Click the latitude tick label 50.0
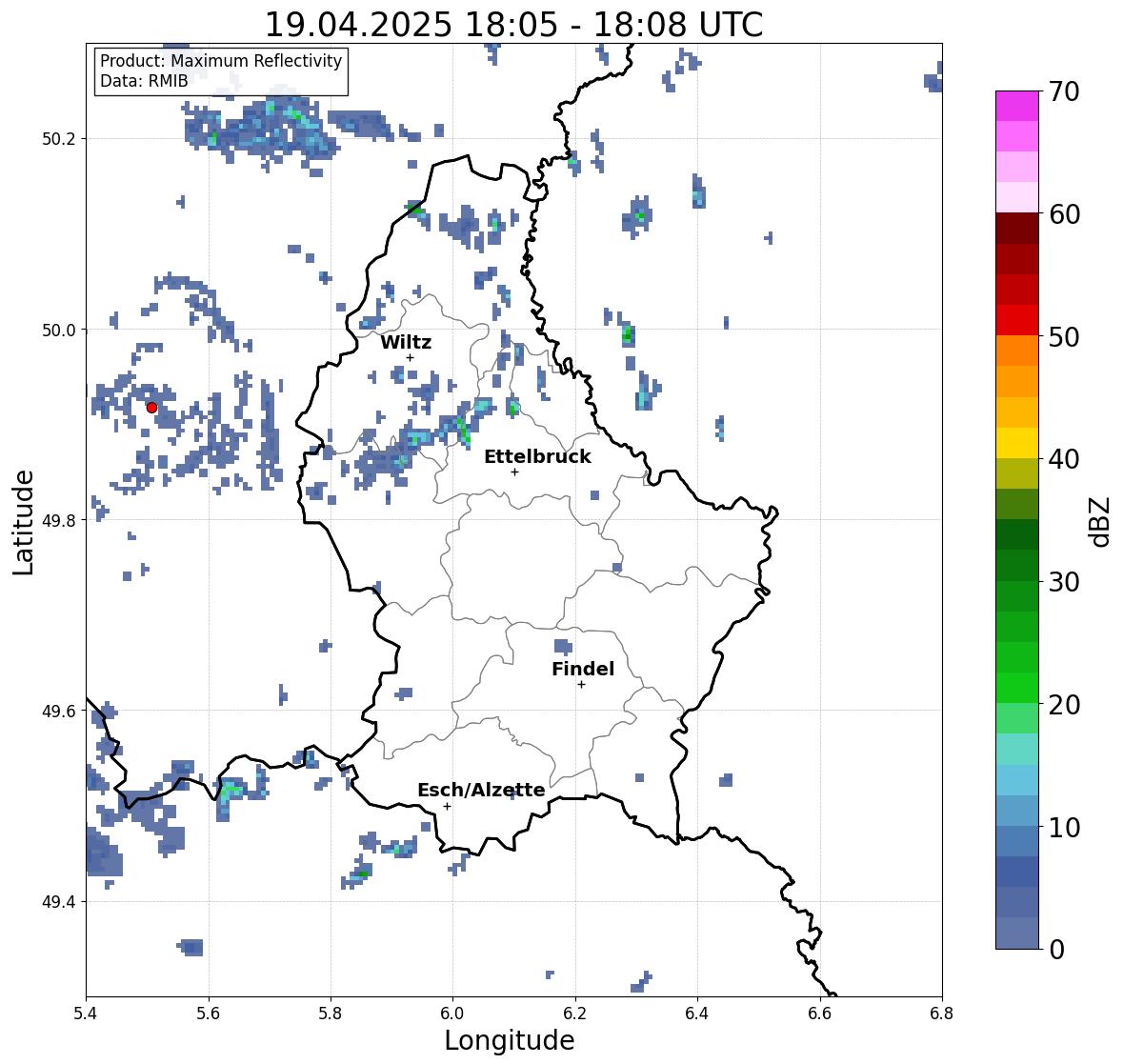The width and height of the screenshot is (1123, 1064). (x=59, y=331)
